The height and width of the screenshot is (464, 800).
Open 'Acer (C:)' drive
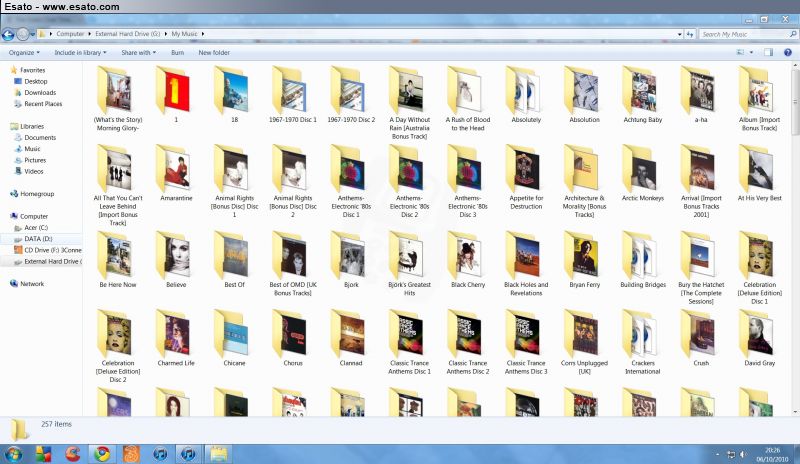pos(36,228)
